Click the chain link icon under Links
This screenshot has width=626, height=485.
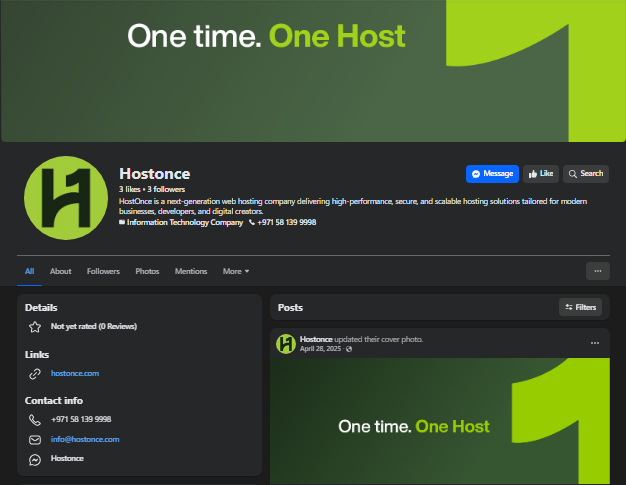click(x=35, y=374)
